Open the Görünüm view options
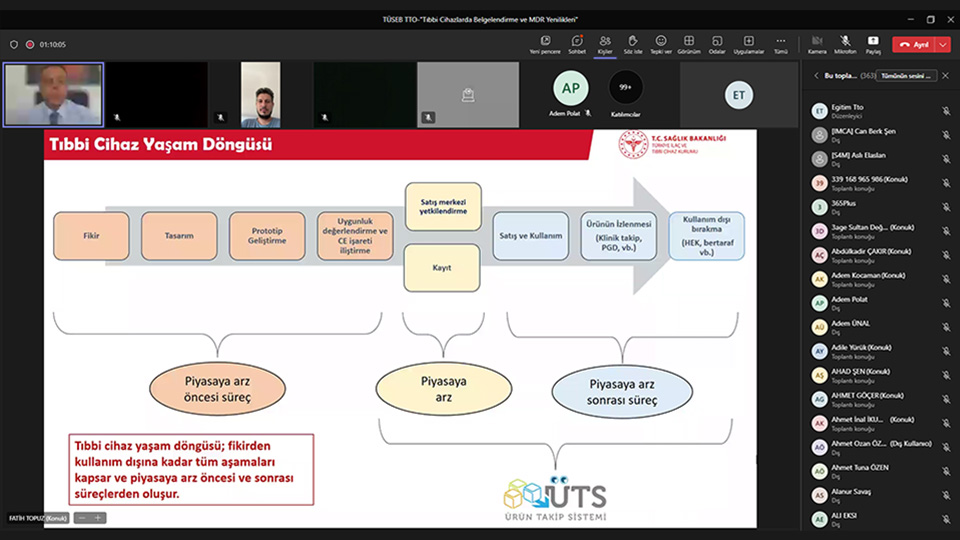The width and height of the screenshot is (960, 540). (x=689, y=44)
